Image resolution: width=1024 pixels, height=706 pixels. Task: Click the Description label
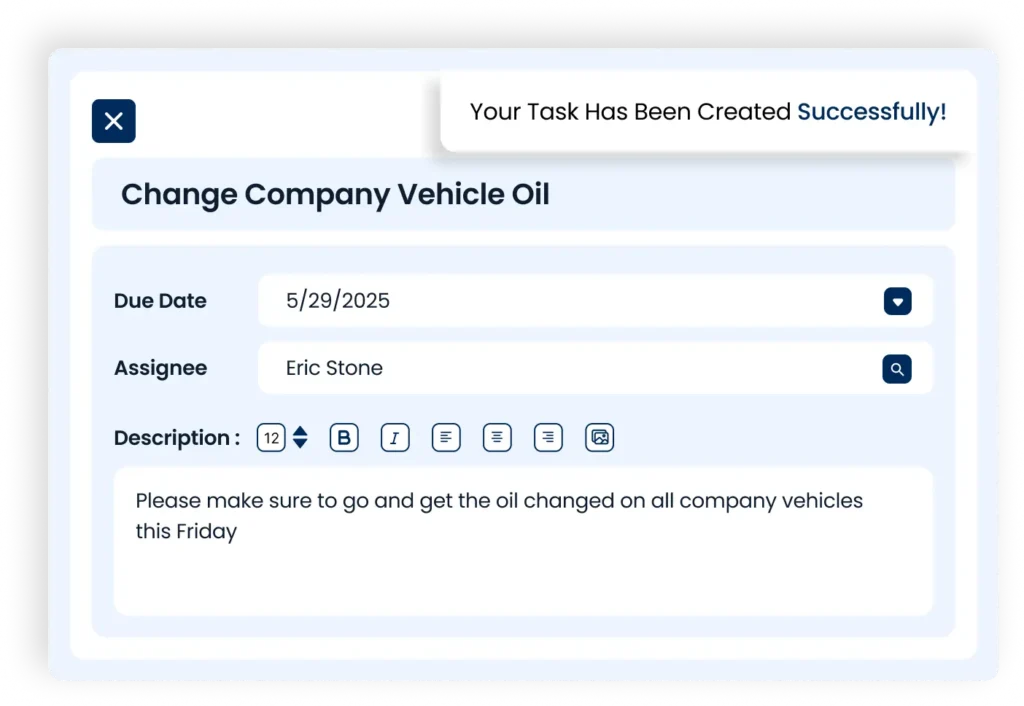pos(176,438)
